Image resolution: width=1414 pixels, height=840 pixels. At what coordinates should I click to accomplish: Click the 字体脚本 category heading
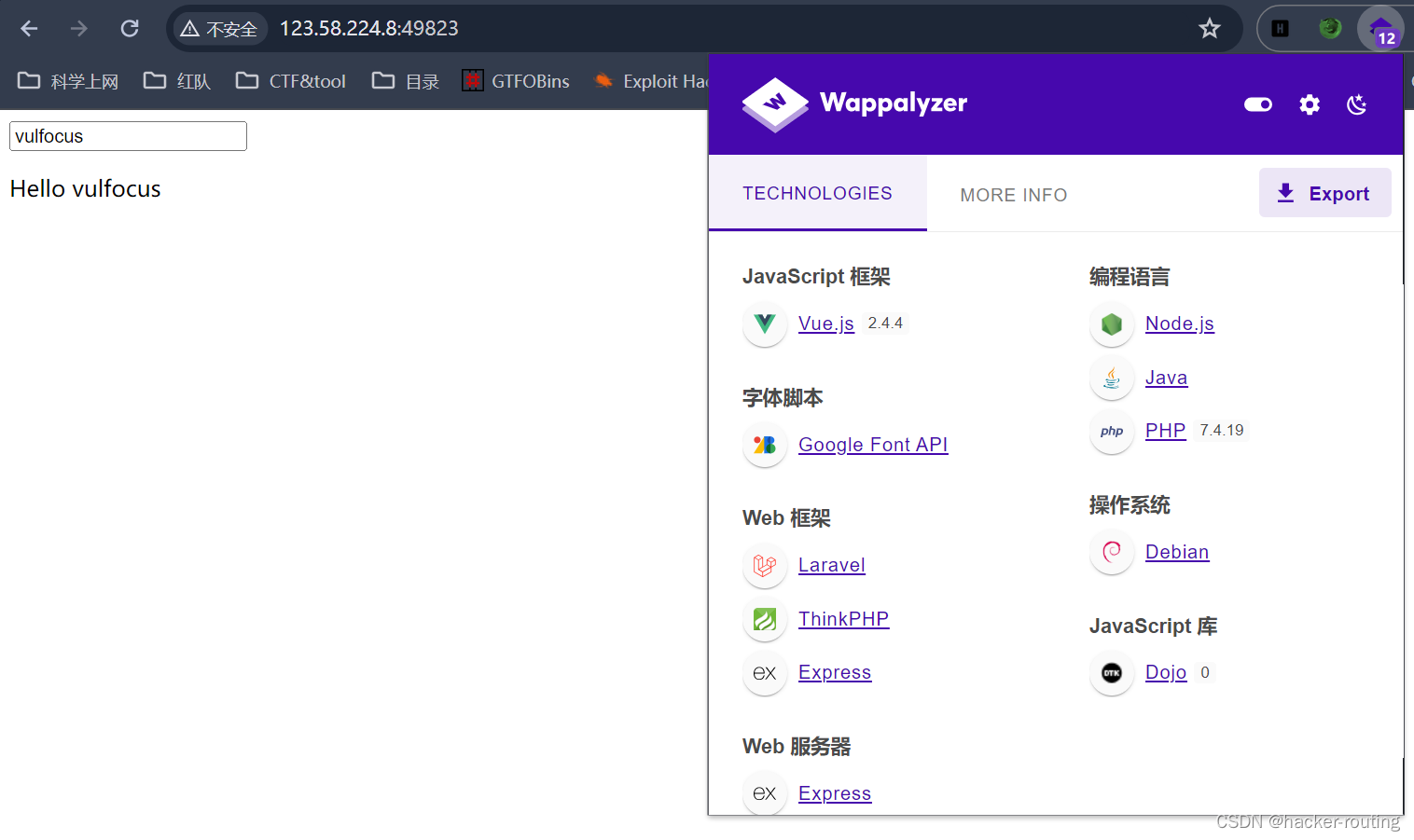pyautogui.click(x=783, y=398)
